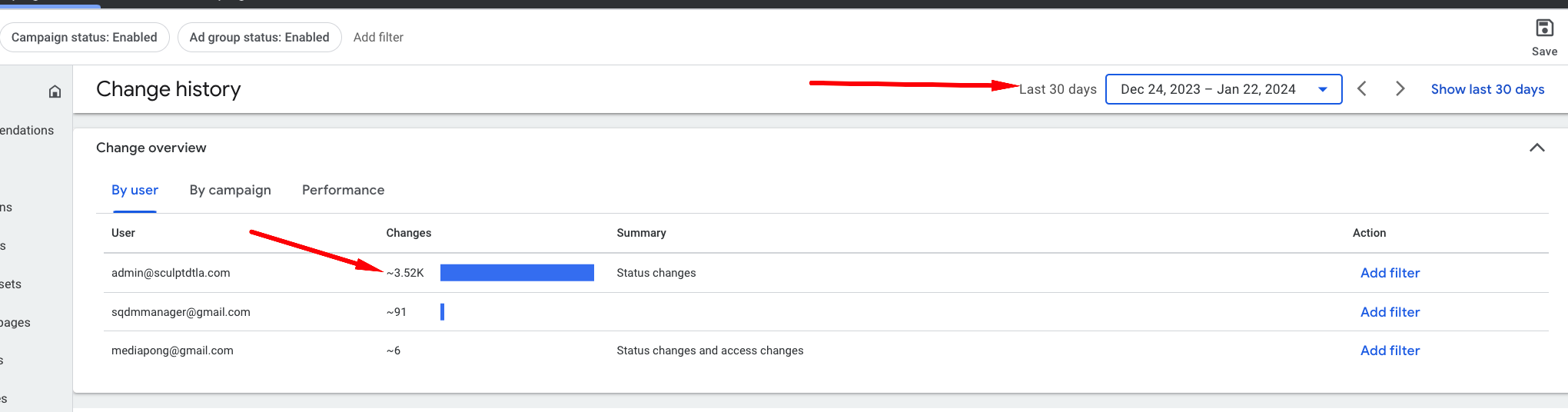Click the Ad group status: Enabled chip
Image resolution: width=1568 pixels, height=412 pixels.
click(x=259, y=37)
